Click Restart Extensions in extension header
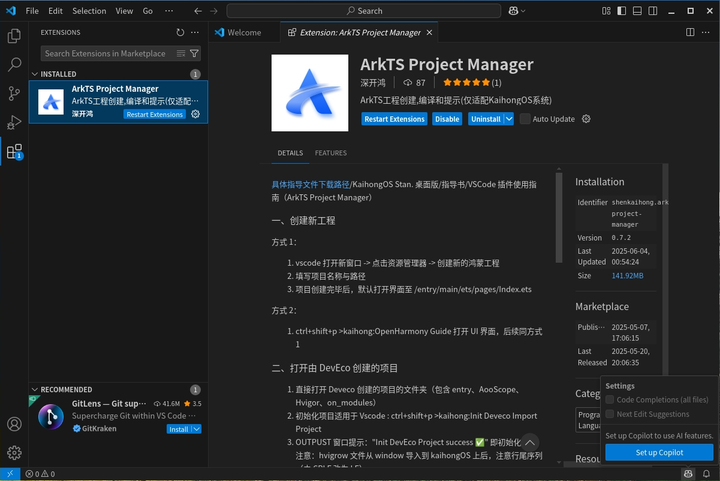This screenshot has height=481, width=720. pyautogui.click(x=394, y=119)
